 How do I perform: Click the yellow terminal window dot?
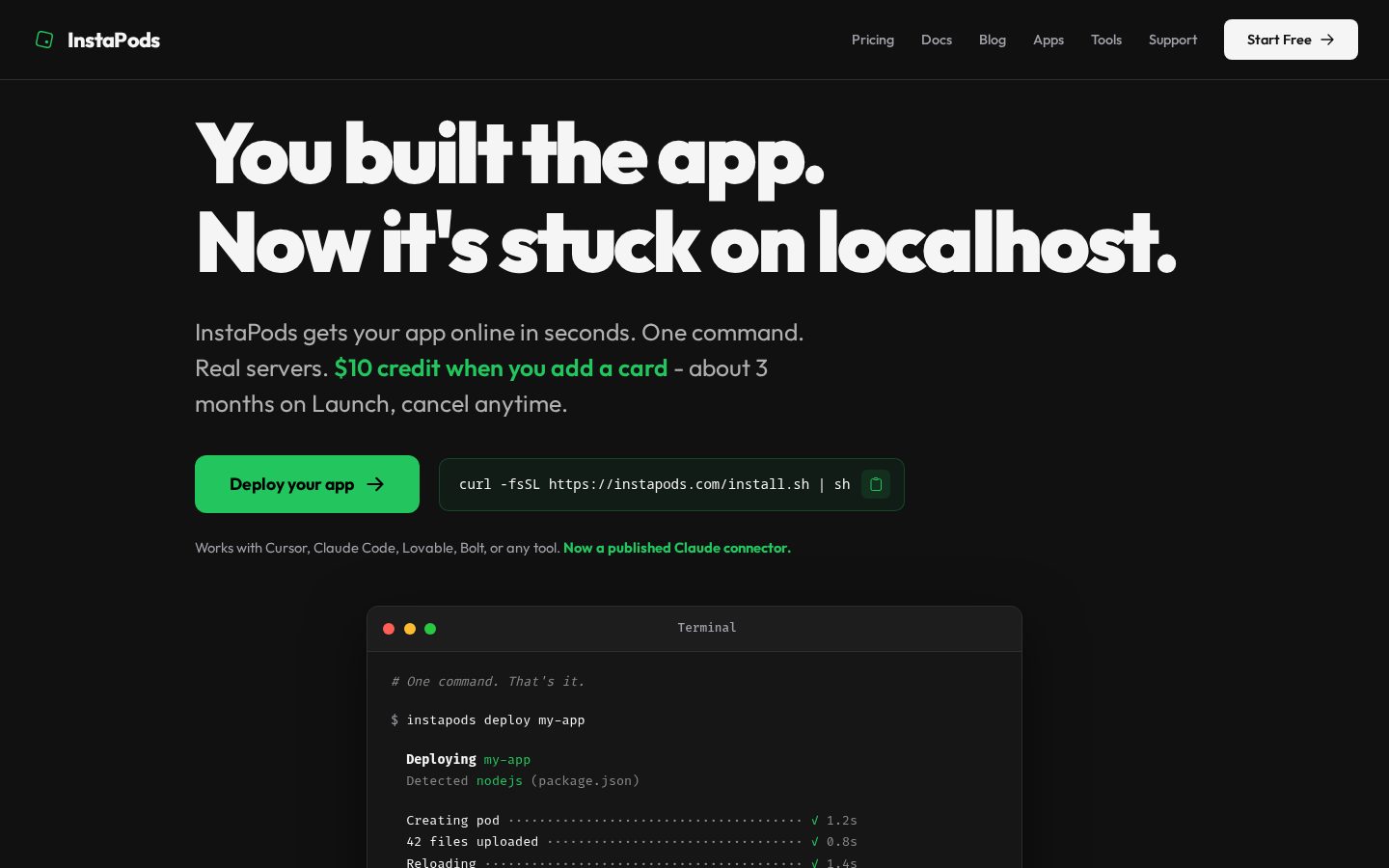(410, 629)
